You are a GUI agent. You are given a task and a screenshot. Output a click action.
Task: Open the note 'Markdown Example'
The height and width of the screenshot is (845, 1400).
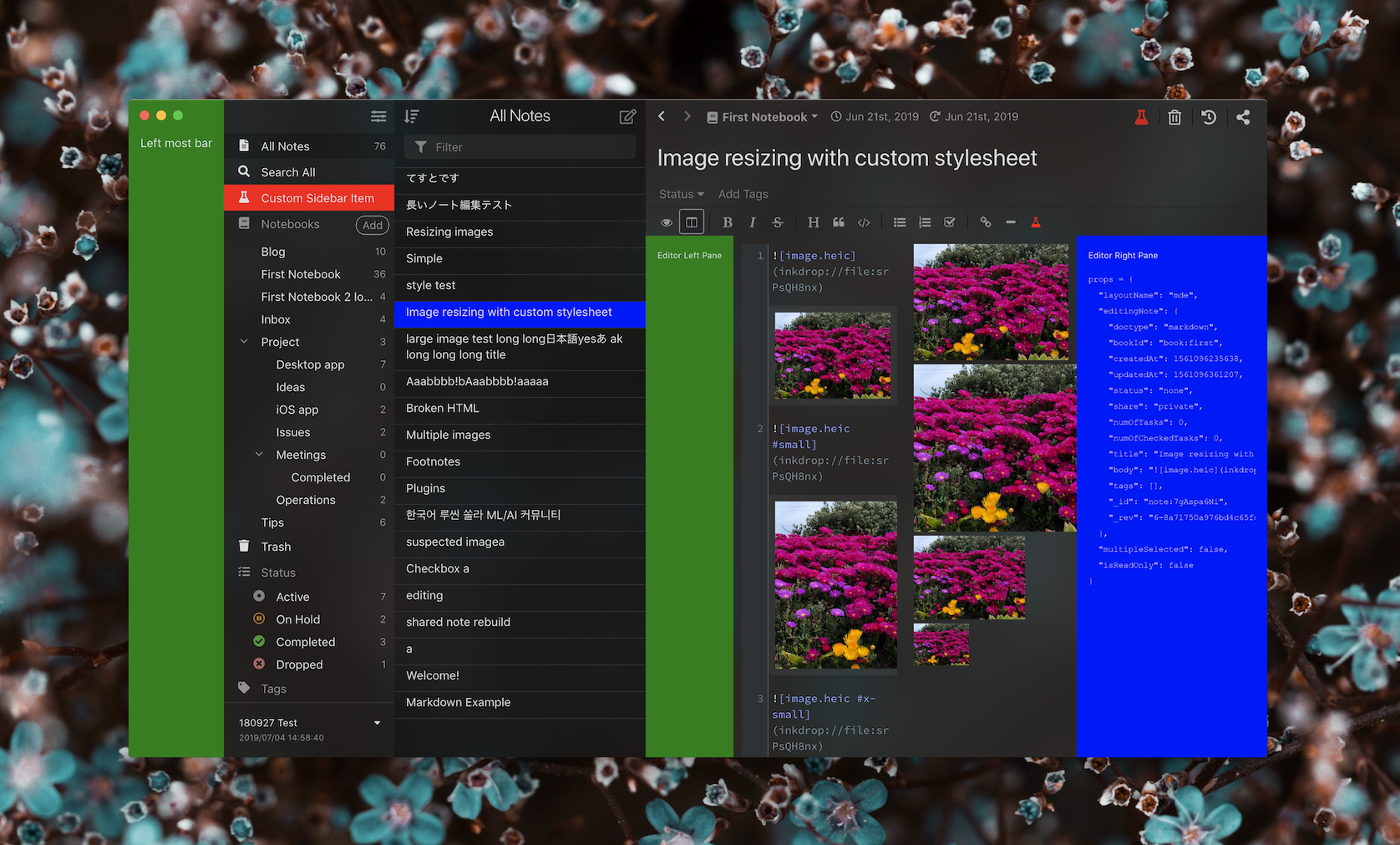click(x=520, y=702)
